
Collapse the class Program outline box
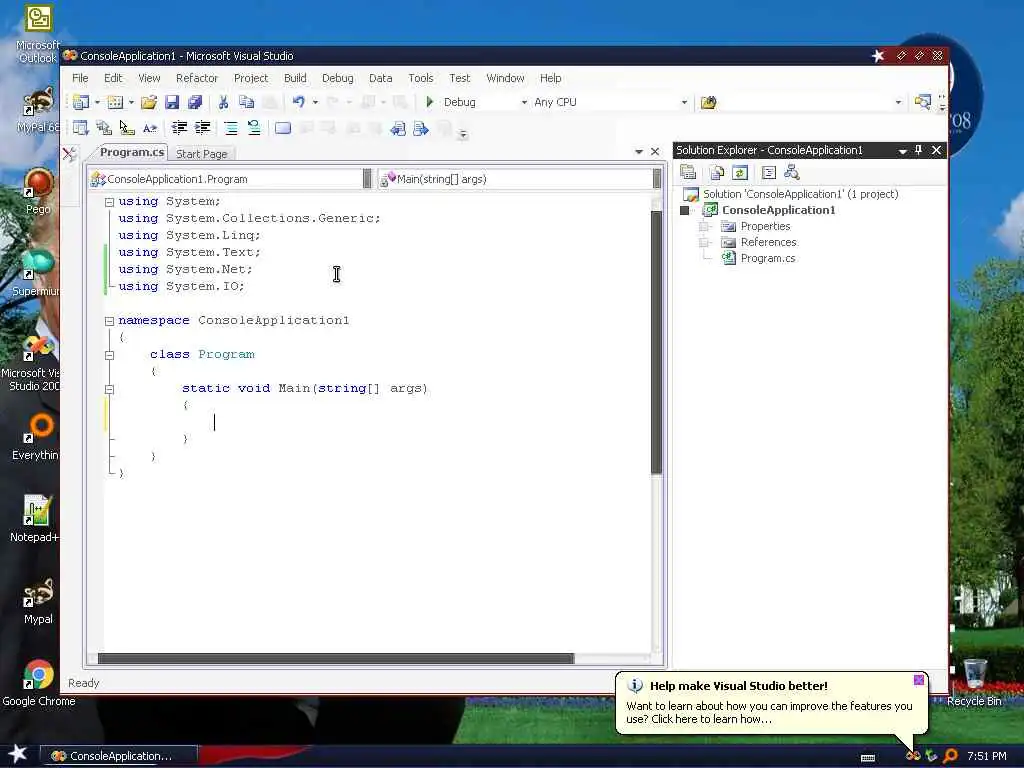(x=110, y=355)
